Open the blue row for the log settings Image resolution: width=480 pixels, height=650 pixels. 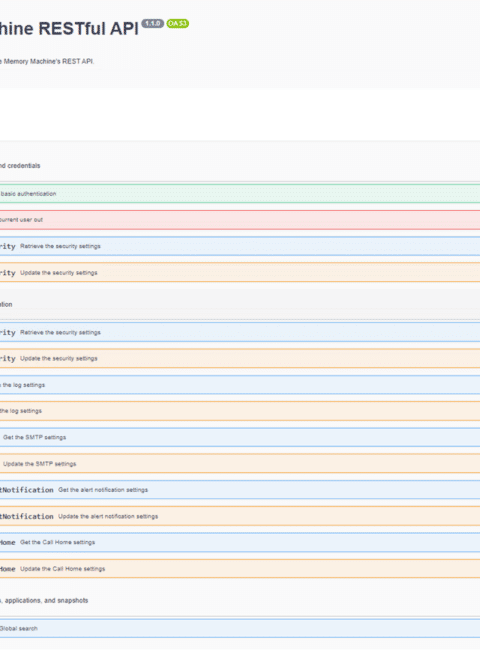(240, 385)
